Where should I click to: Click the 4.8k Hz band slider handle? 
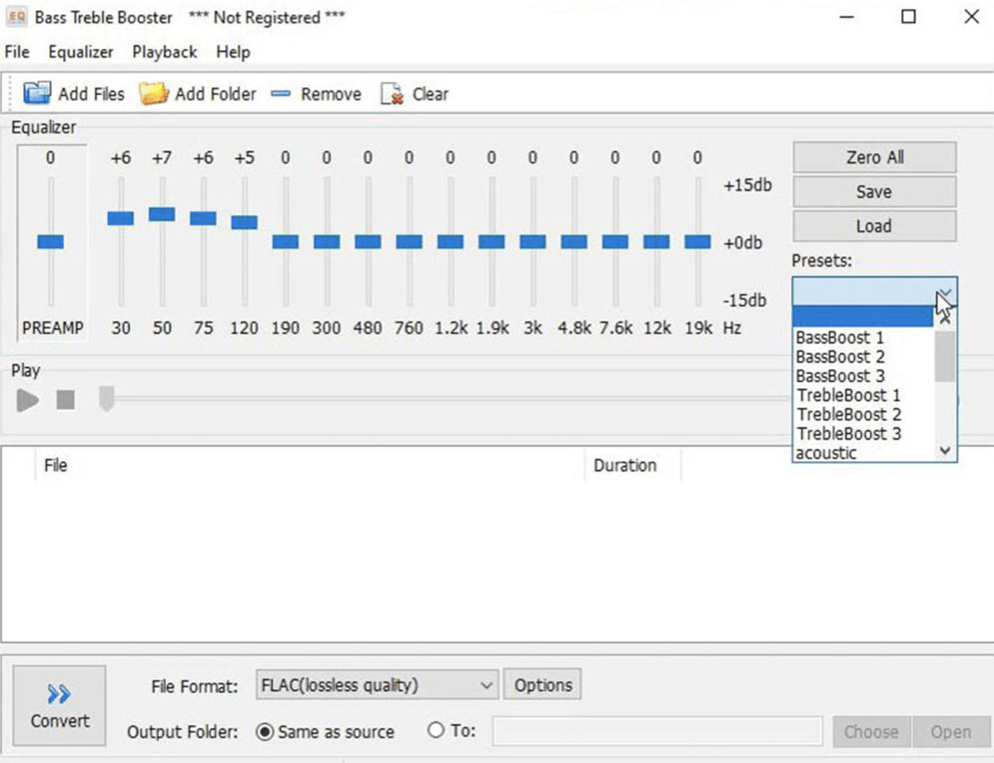point(574,241)
